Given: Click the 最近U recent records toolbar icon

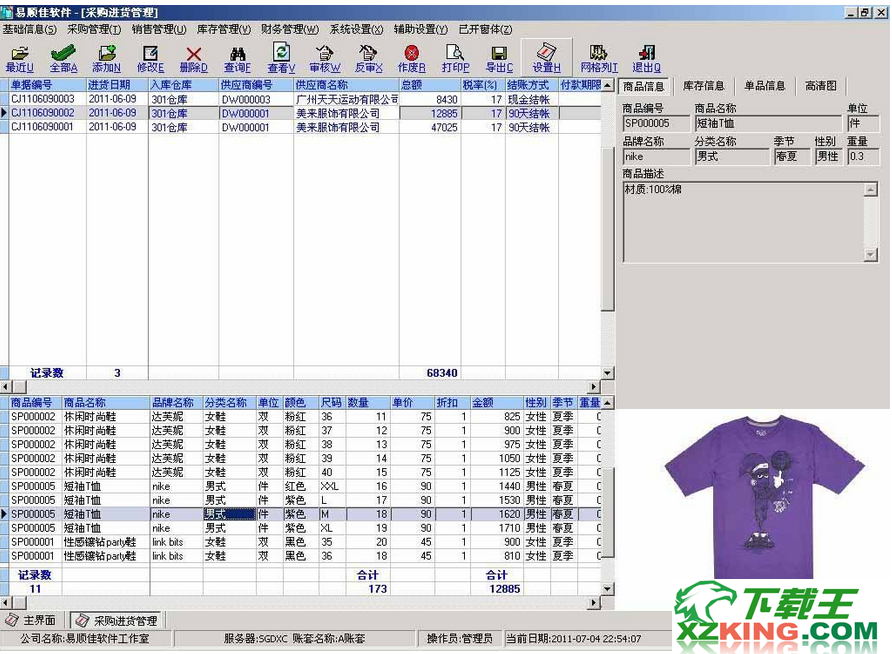Looking at the screenshot, I should tap(20, 59).
